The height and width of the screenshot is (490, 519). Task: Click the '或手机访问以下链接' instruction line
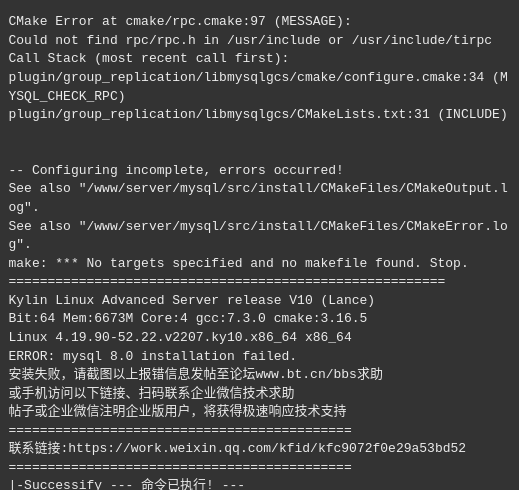point(152,393)
